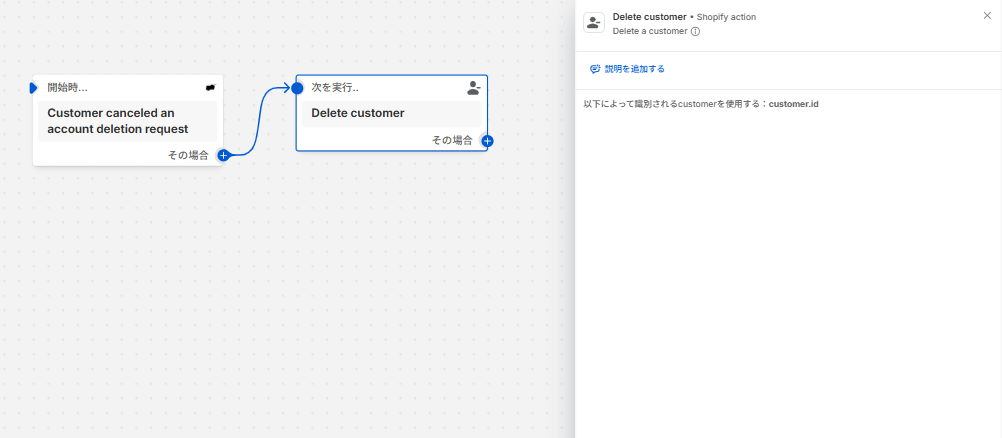Click the icon beside '説明を追加する'
1002x438 pixels.
click(x=595, y=69)
